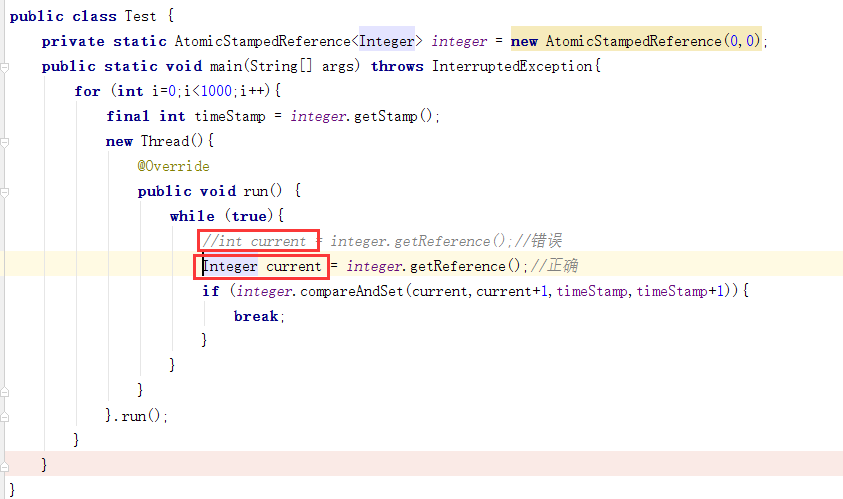This screenshot has height=499, width=843.
Task: Click the '//错误' comment
Action: [x=538, y=240]
